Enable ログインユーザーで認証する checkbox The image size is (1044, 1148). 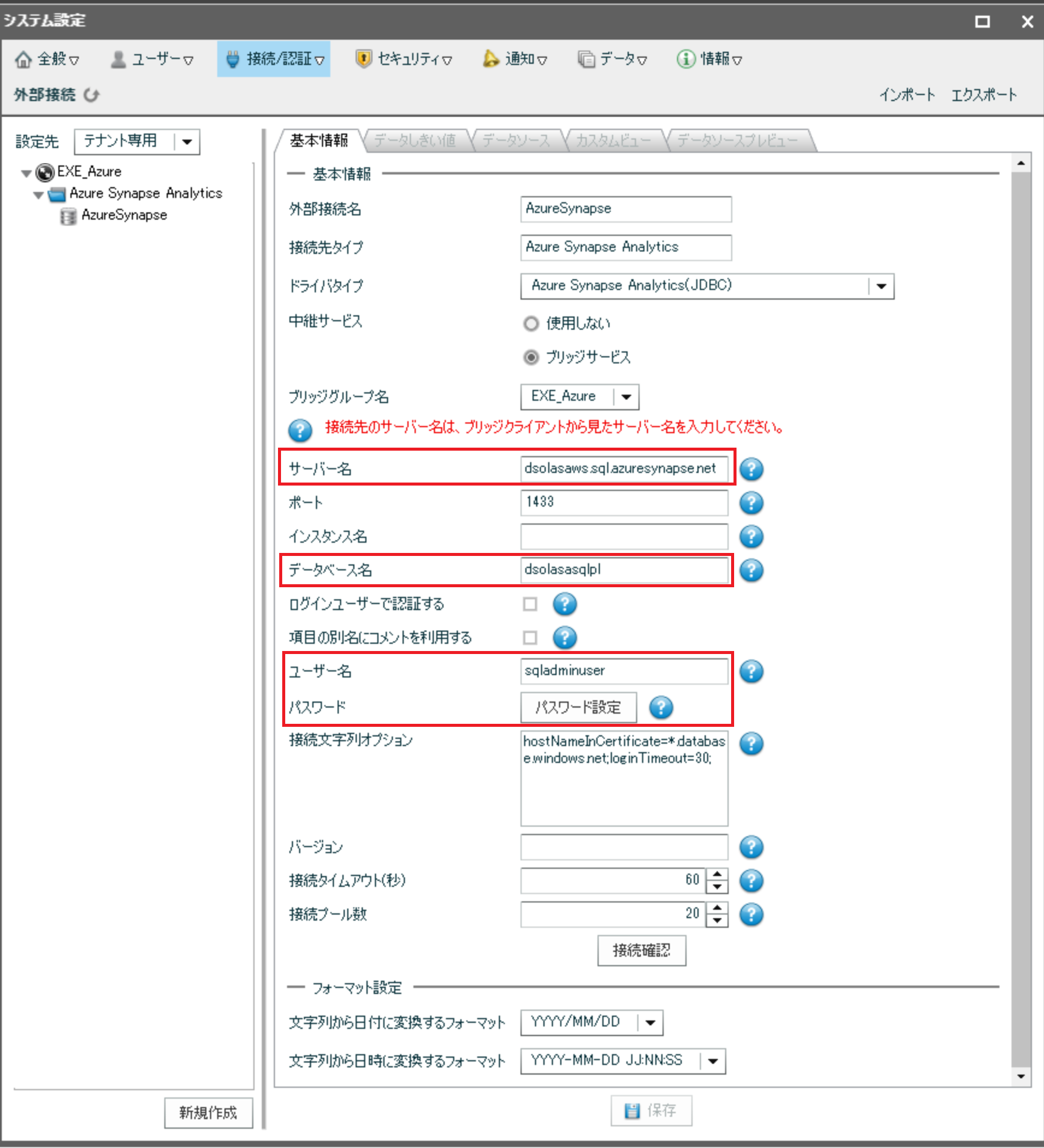click(x=530, y=604)
